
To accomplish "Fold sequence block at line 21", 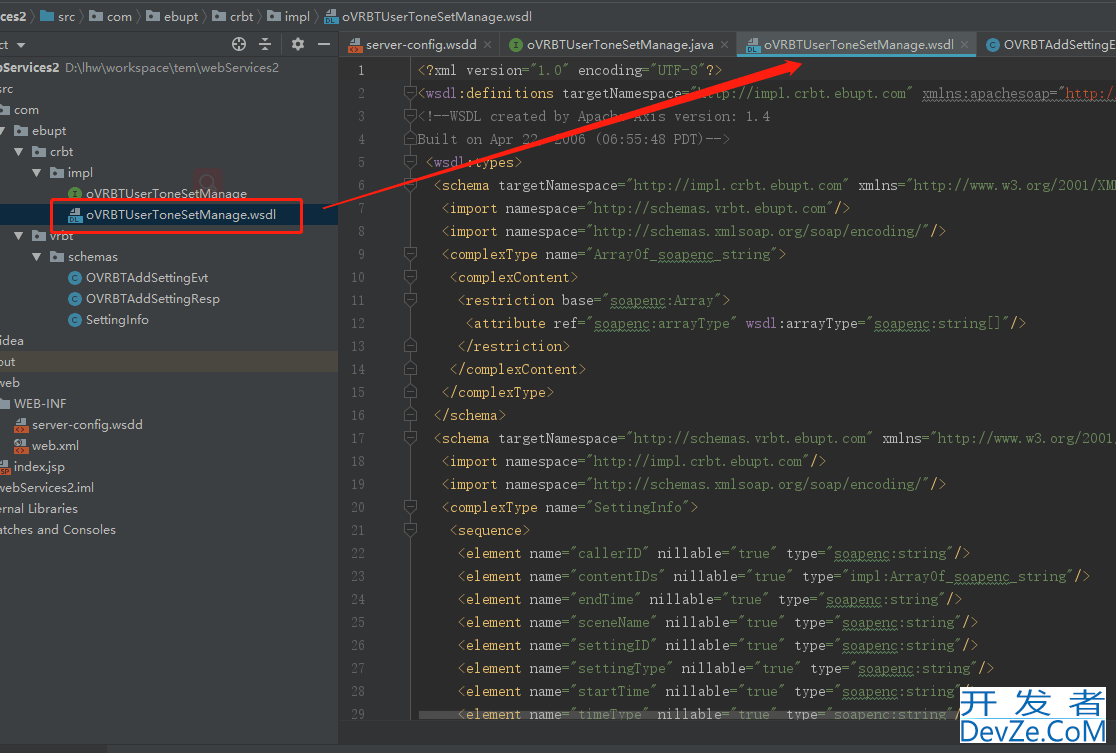I will 410,530.
